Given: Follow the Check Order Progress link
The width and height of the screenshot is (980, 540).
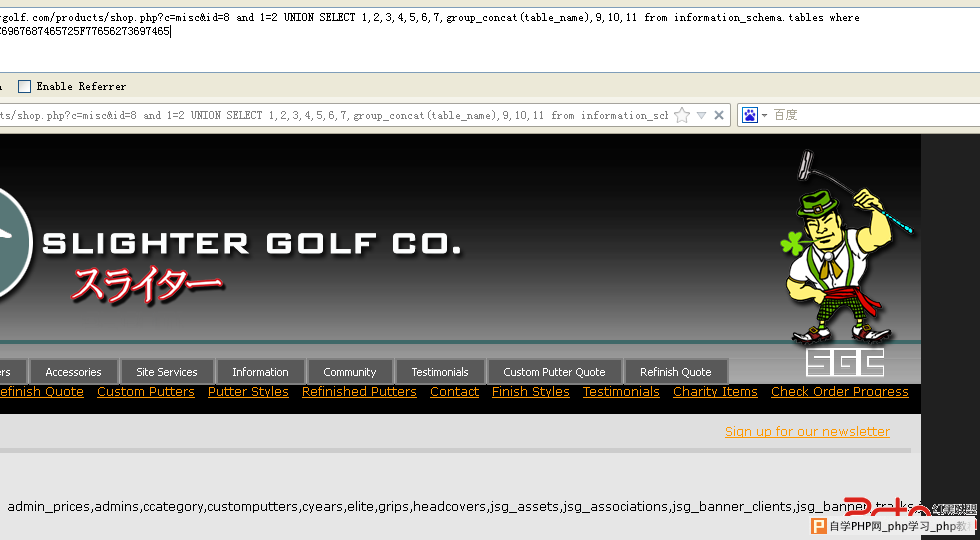Looking at the screenshot, I should pos(839,392).
